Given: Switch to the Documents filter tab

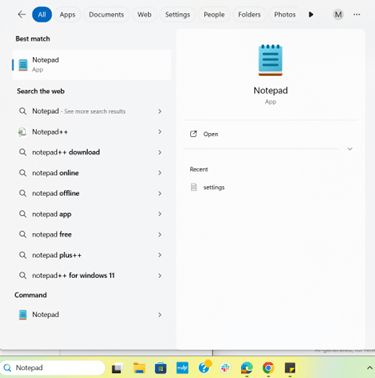Looking at the screenshot, I should point(106,14).
